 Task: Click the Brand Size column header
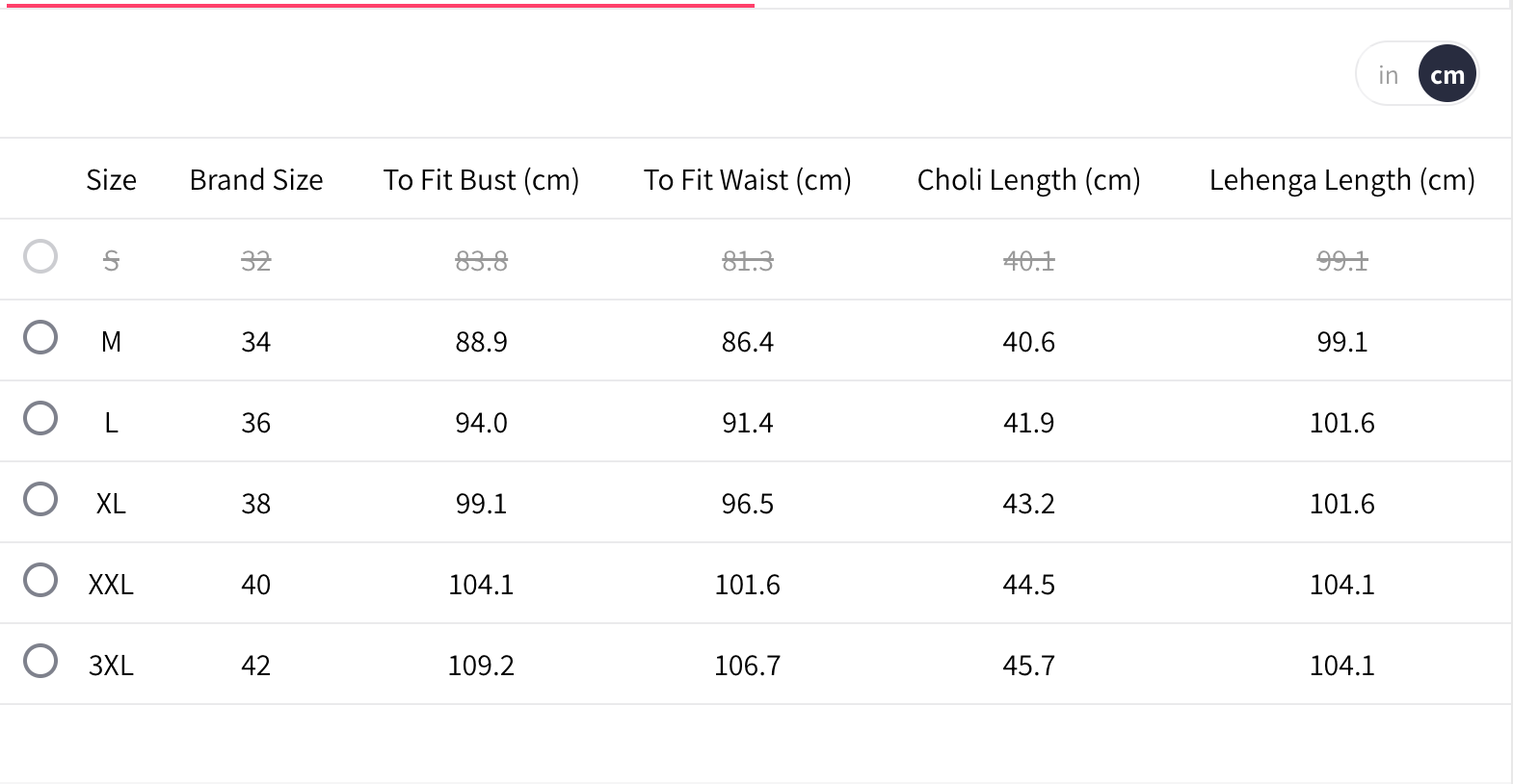255,180
